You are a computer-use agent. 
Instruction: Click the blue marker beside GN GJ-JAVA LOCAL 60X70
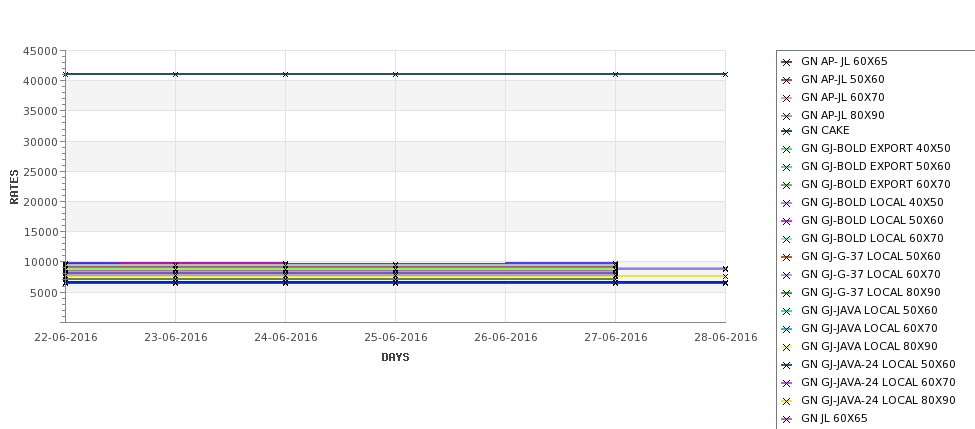(787, 330)
